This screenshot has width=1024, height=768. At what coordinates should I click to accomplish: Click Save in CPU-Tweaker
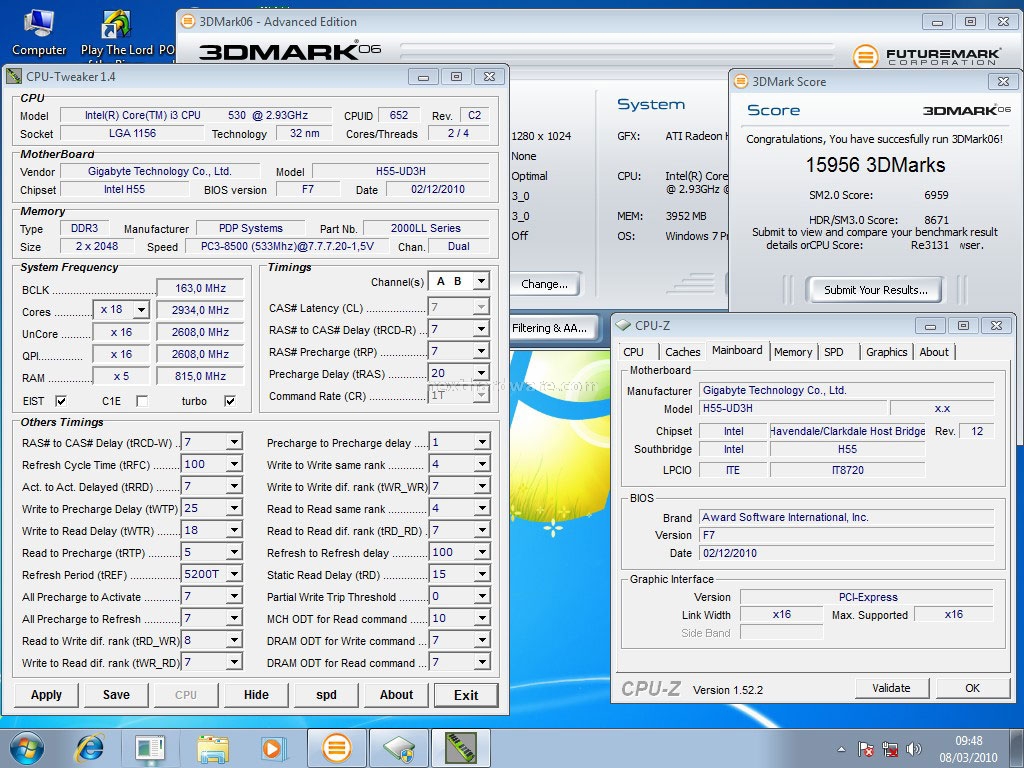coord(116,695)
